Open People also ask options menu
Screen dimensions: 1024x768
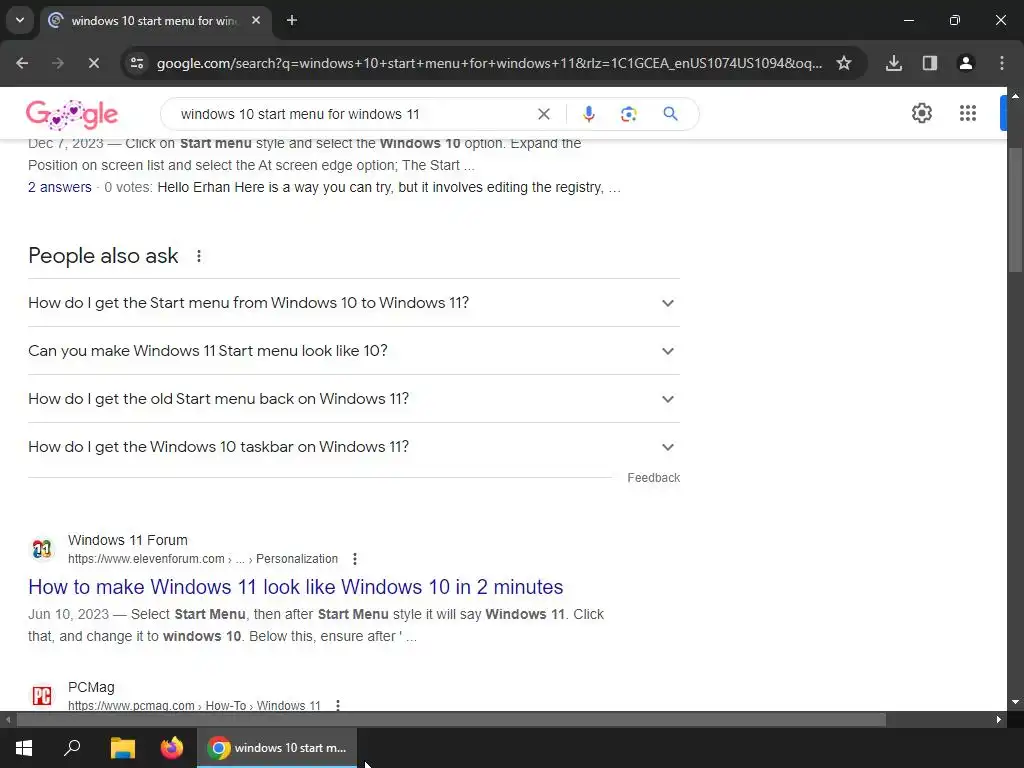click(x=199, y=256)
